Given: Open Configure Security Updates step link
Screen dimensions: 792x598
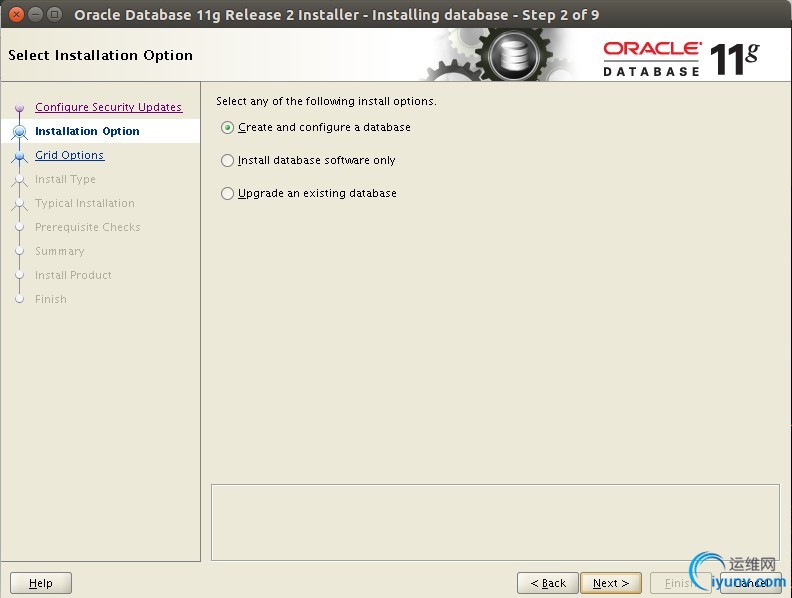Looking at the screenshot, I should click(x=109, y=107).
